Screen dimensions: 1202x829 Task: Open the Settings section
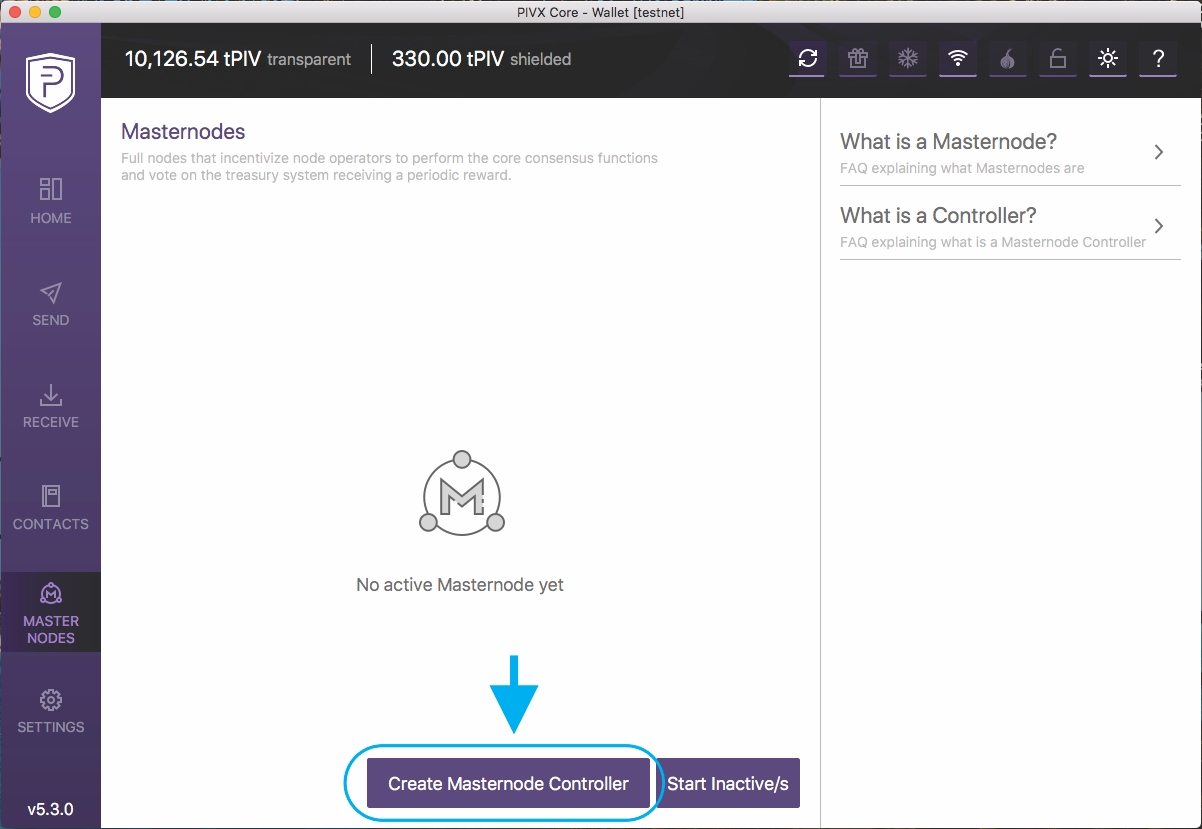point(51,711)
